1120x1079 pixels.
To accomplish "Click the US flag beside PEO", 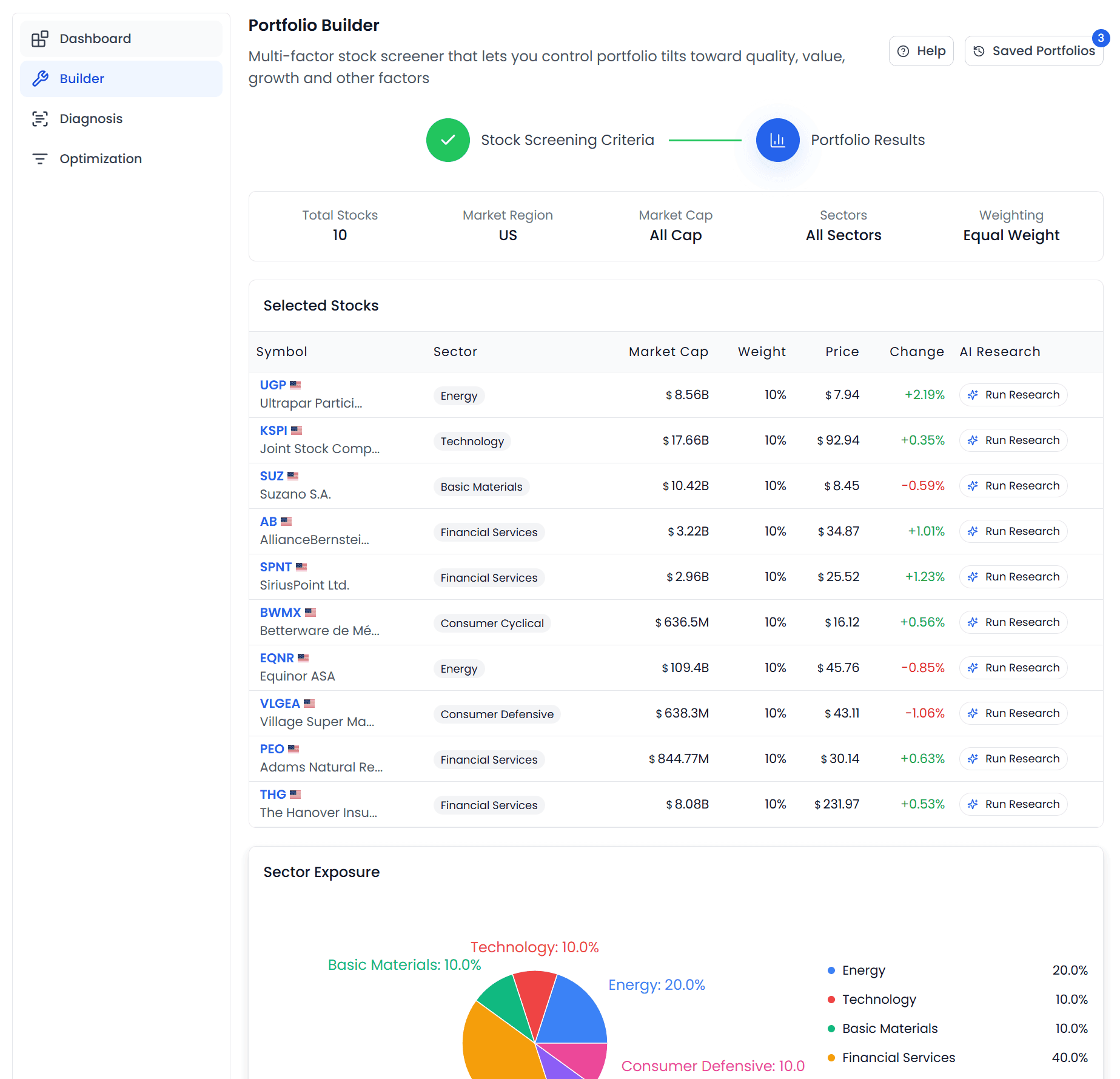I will (293, 749).
